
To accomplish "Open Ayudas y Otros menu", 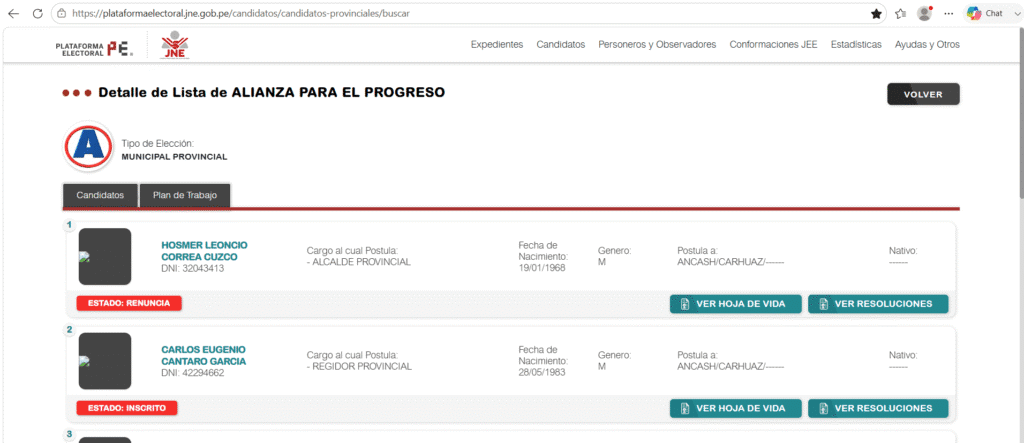I will tap(927, 44).
